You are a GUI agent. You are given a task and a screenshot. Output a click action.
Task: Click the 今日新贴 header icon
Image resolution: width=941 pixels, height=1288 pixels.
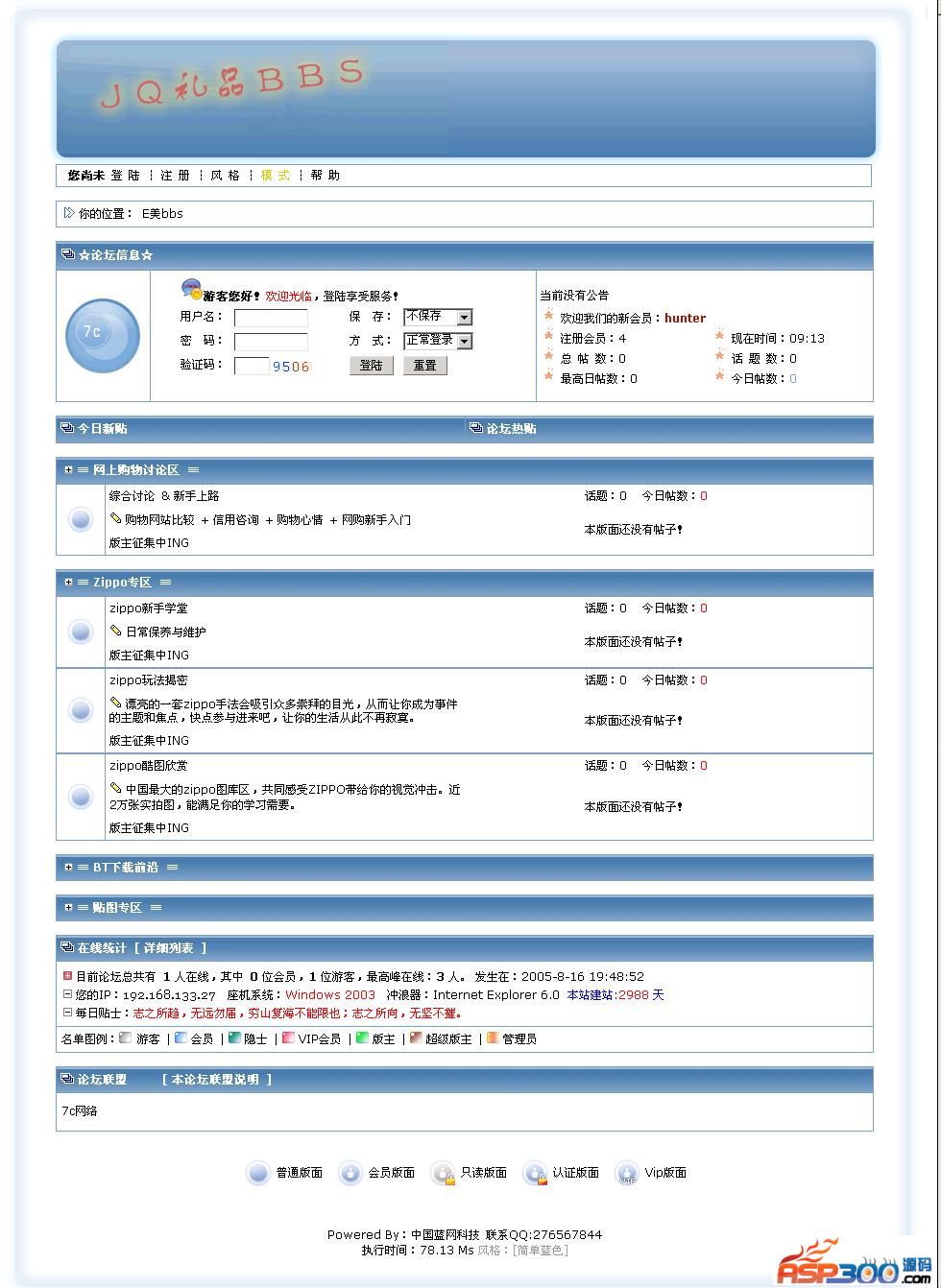pos(67,428)
